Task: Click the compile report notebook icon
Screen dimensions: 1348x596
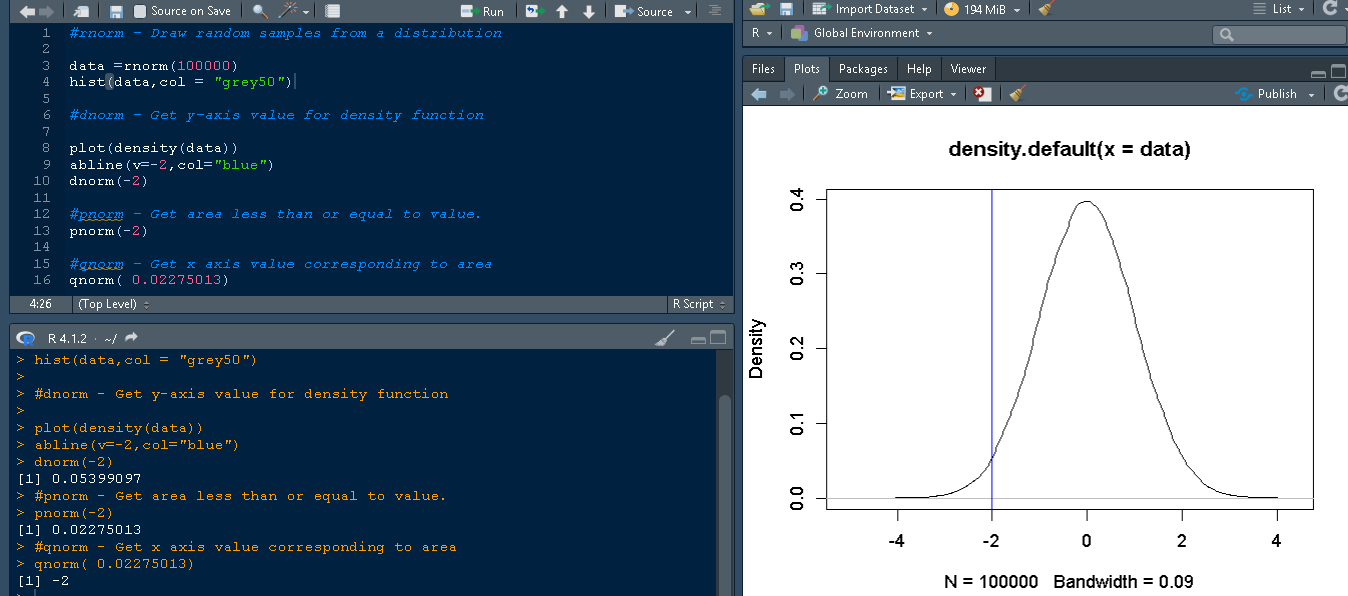Action: click(333, 11)
